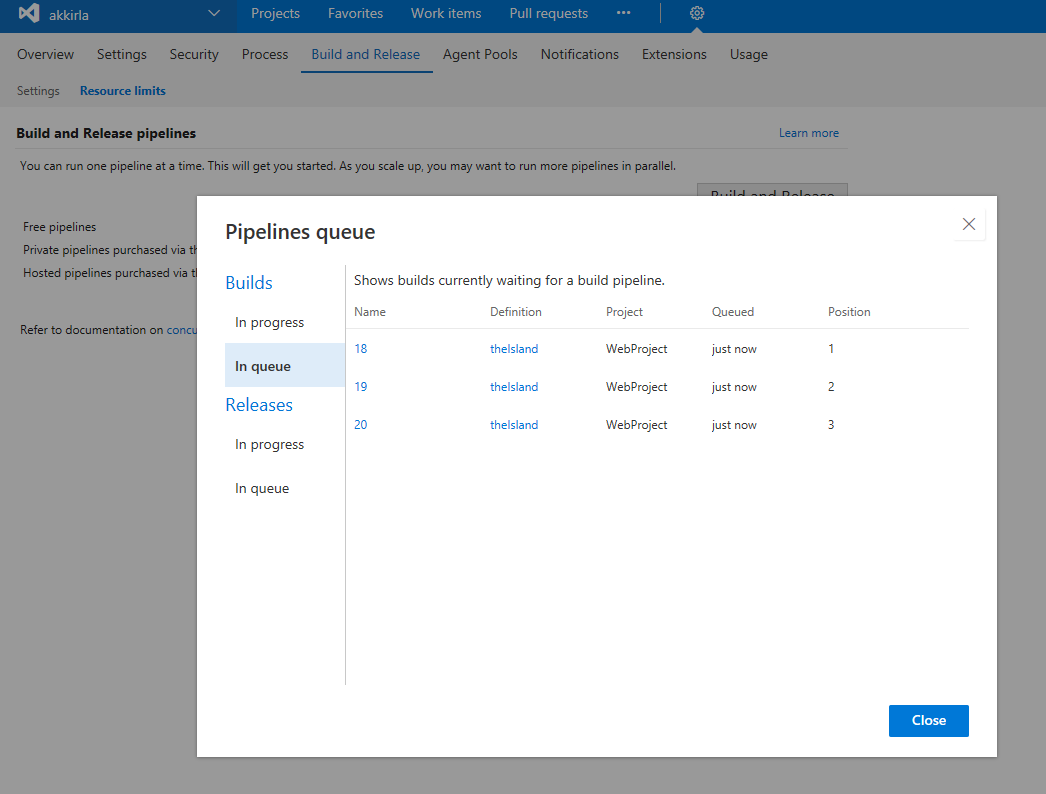Follow the Learn more link
Viewport: 1046px width, 794px height.
[809, 133]
